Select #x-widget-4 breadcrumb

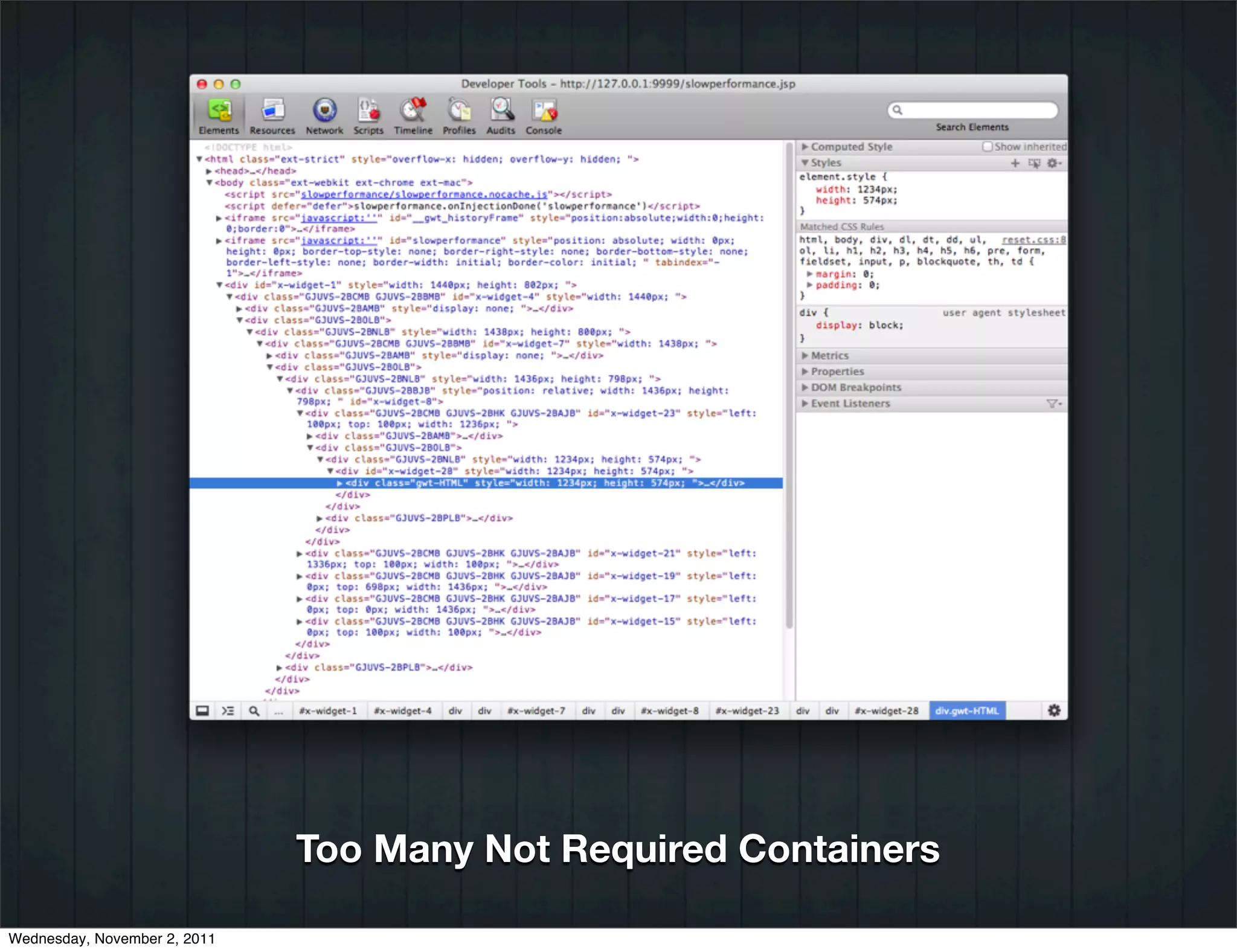click(403, 711)
